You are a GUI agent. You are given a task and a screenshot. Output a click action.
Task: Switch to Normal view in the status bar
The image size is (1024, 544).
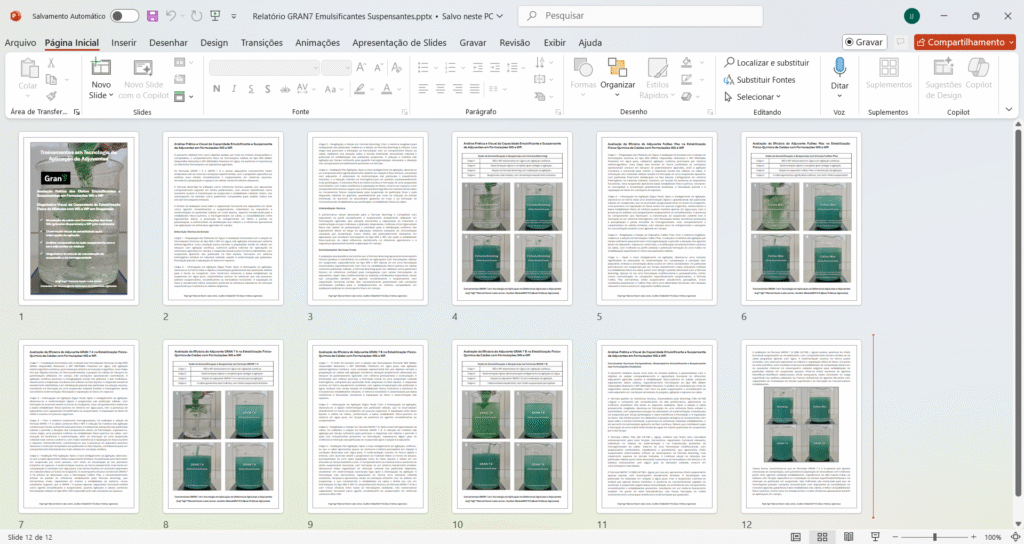click(794, 537)
